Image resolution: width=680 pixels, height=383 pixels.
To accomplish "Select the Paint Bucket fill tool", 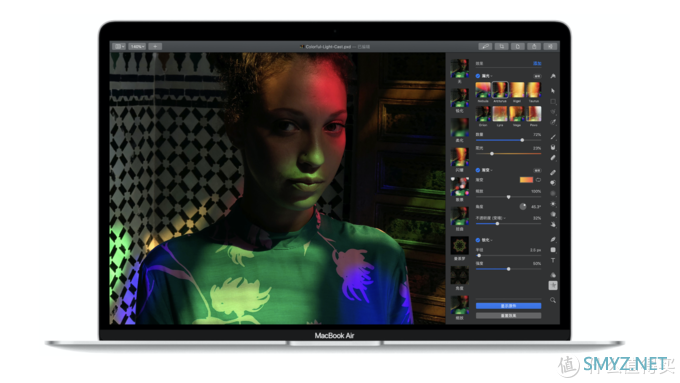I will click(553, 147).
